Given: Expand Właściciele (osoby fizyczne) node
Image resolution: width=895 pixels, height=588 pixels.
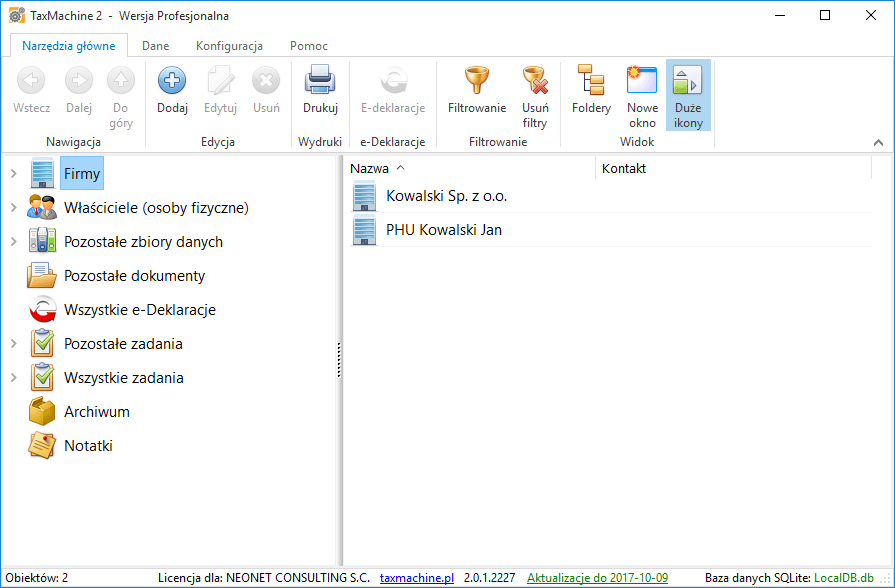Looking at the screenshot, I should [13, 208].
